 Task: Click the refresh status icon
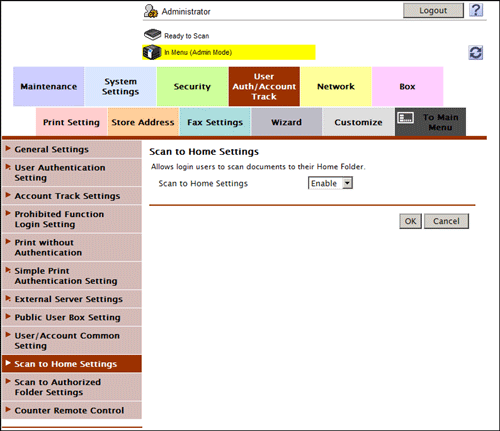476,53
